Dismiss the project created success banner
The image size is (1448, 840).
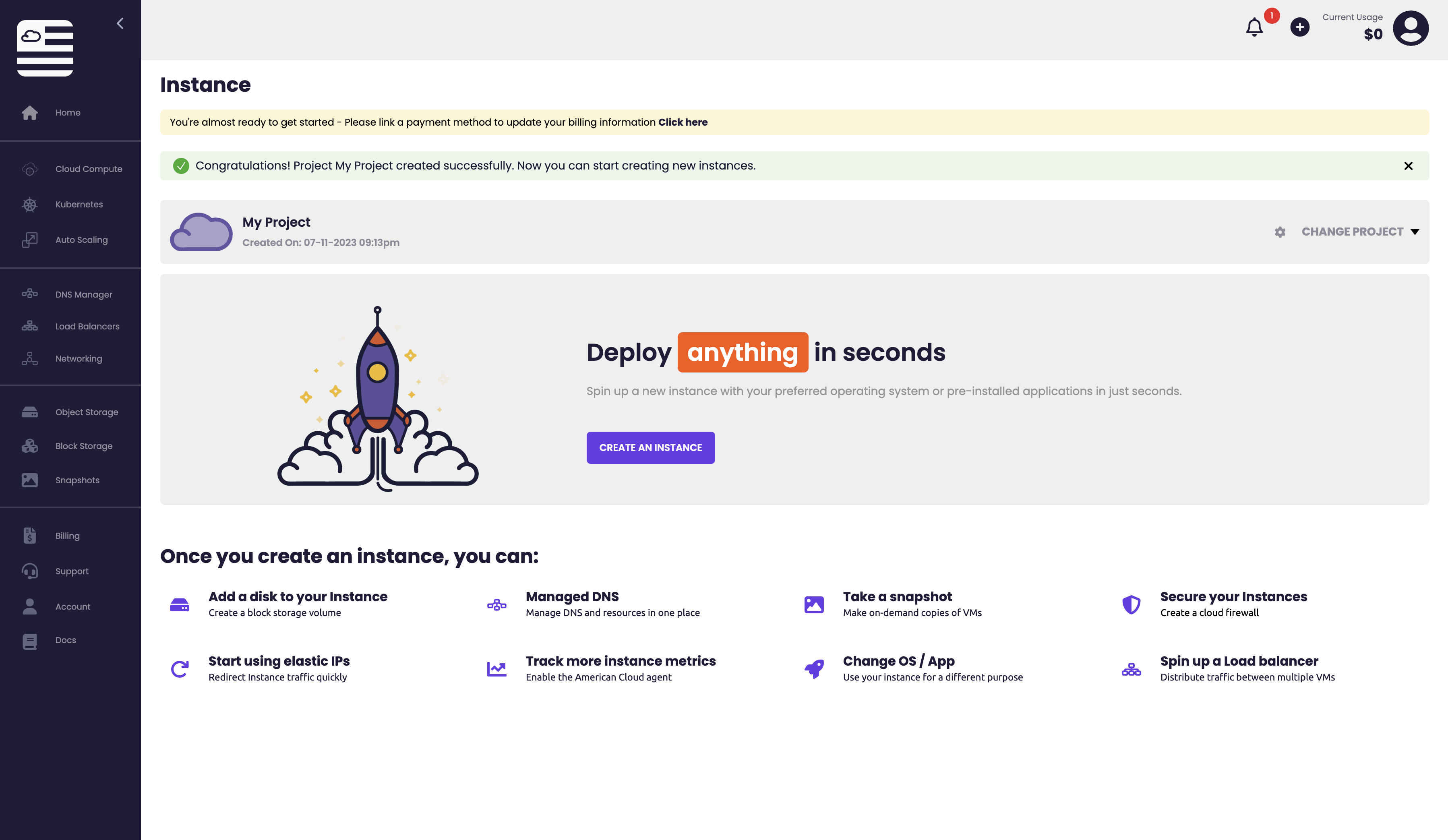coord(1409,166)
